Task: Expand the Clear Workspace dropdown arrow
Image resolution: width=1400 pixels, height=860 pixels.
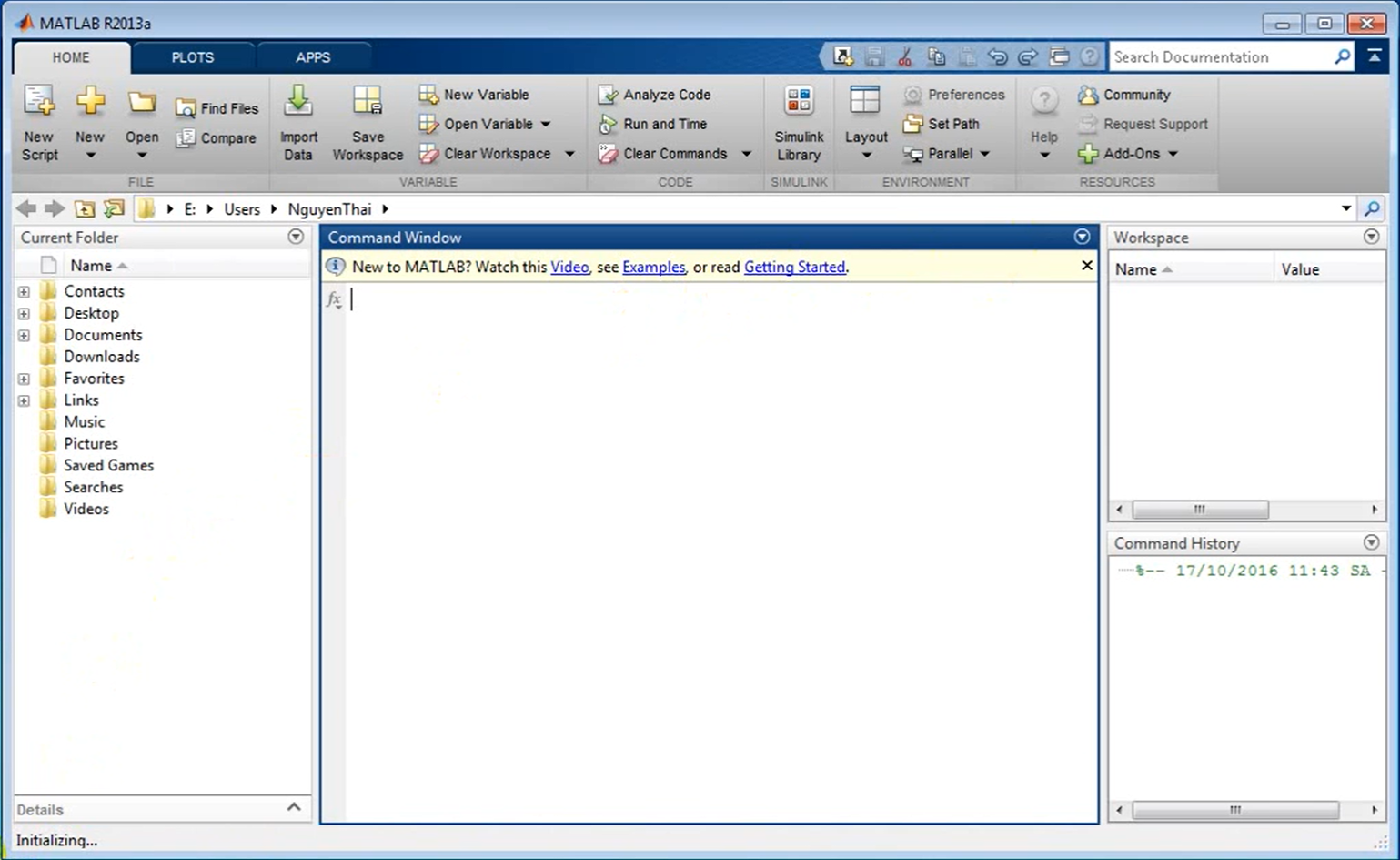Action: [569, 154]
